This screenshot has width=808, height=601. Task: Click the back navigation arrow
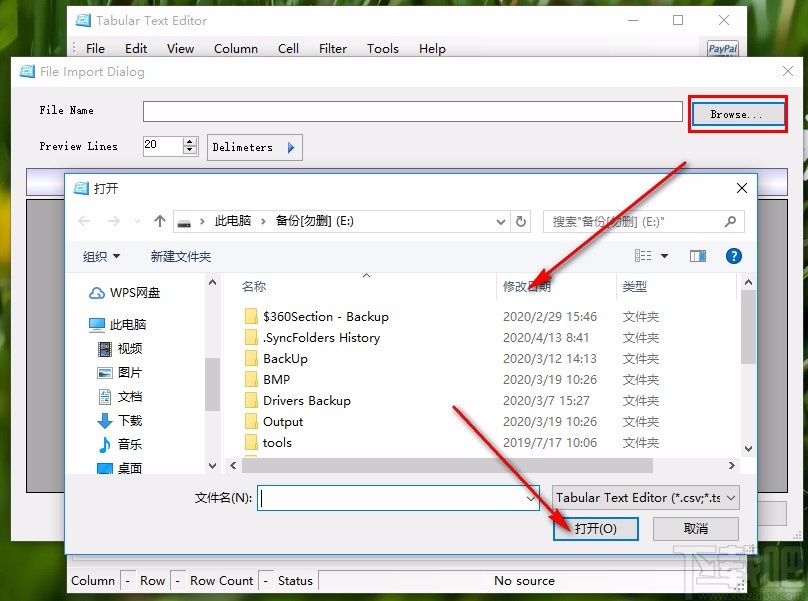tap(84, 221)
